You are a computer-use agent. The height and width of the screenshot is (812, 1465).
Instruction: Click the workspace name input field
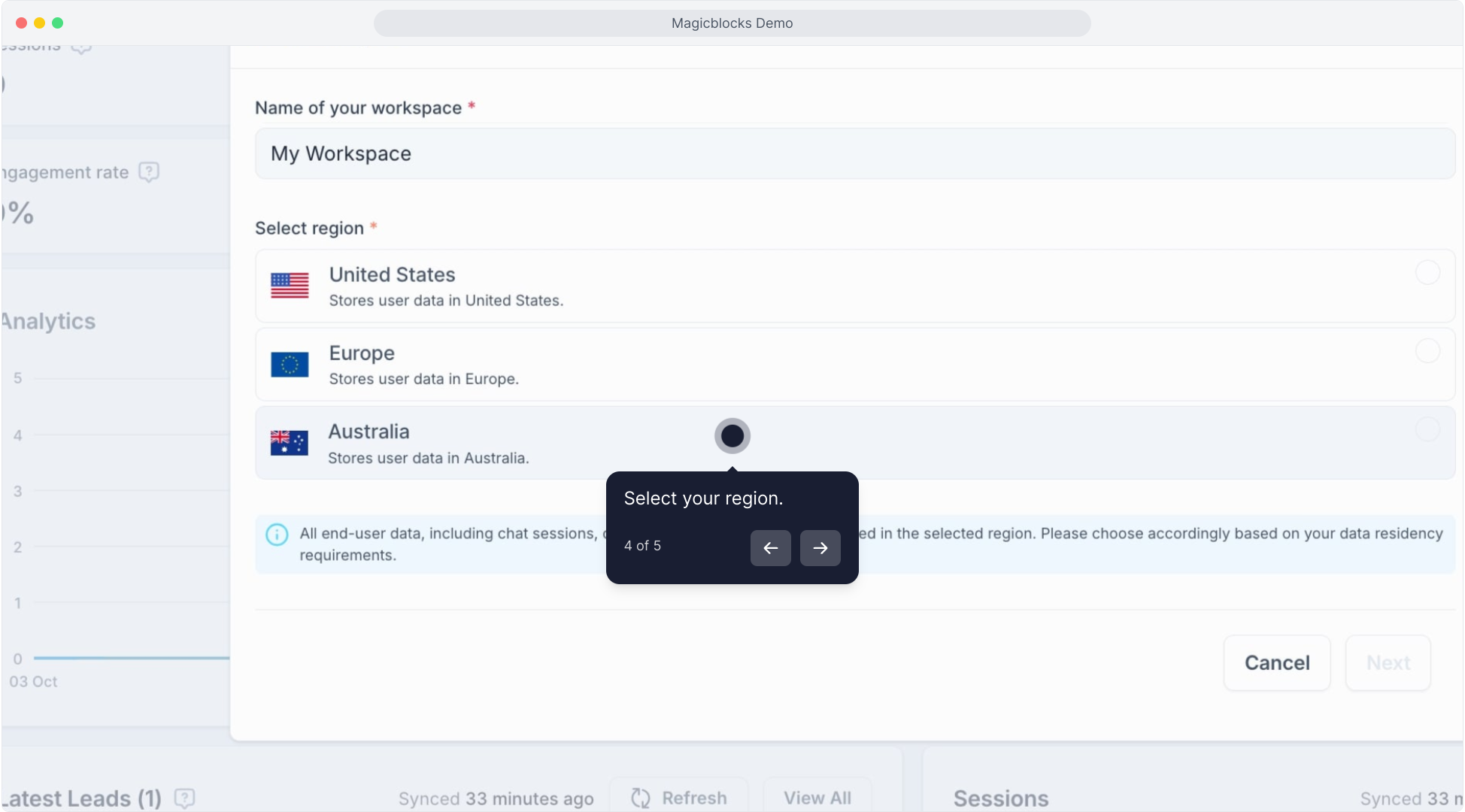pos(854,153)
